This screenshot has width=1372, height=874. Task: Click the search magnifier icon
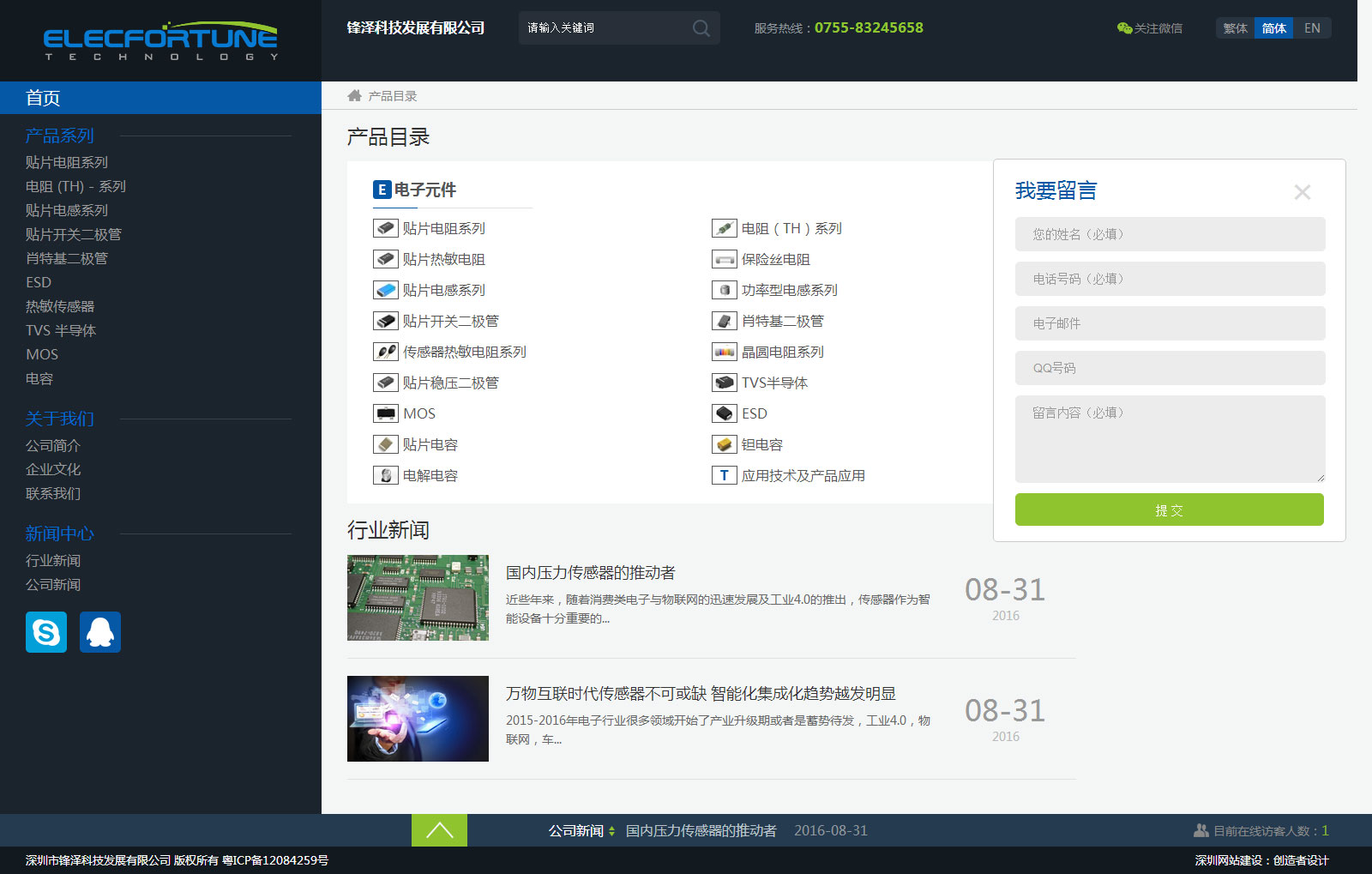tap(701, 28)
